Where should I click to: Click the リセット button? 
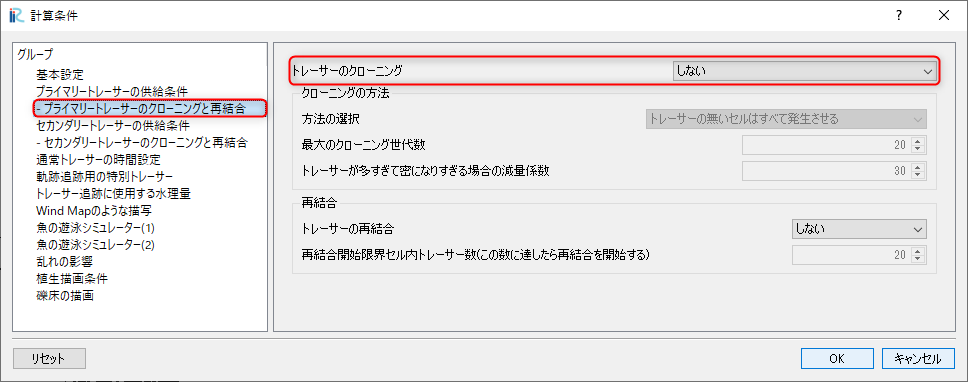point(49,359)
